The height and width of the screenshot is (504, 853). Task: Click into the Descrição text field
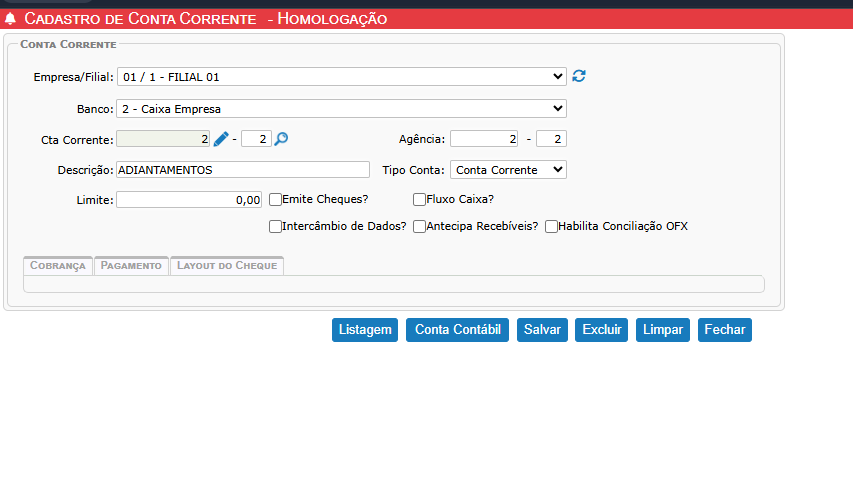[x=243, y=170]
